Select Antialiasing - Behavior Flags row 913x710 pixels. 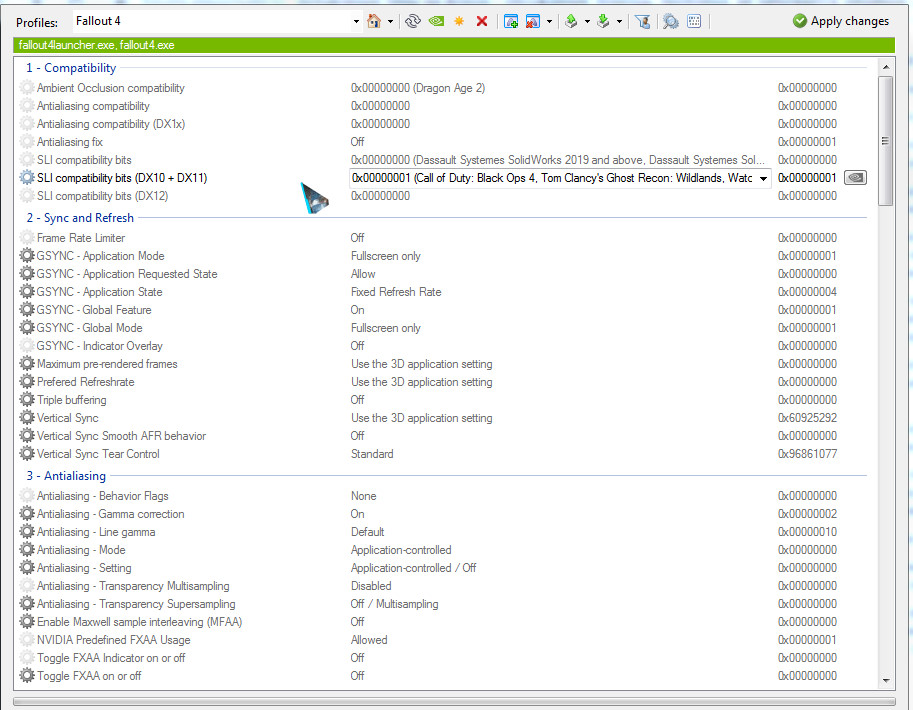(443, 496)
